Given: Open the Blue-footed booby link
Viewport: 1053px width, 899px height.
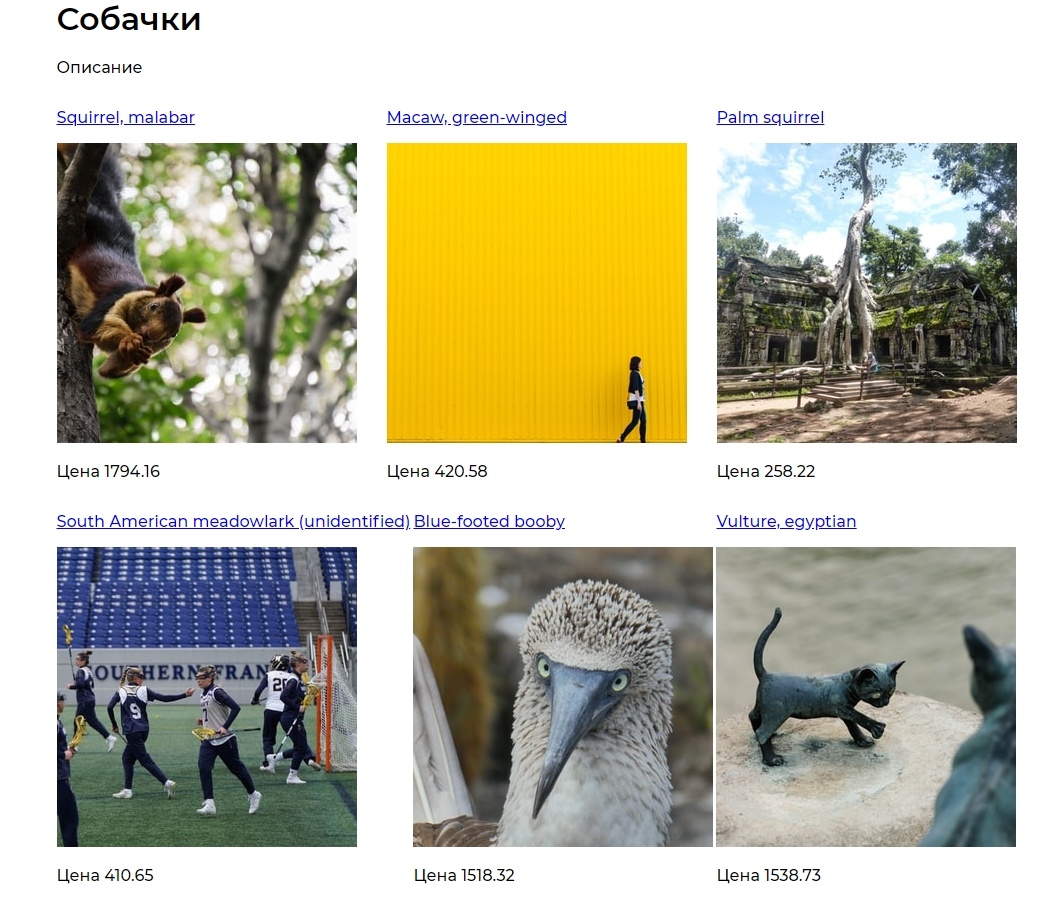Looking at the screenshot, I should point(489,522).
